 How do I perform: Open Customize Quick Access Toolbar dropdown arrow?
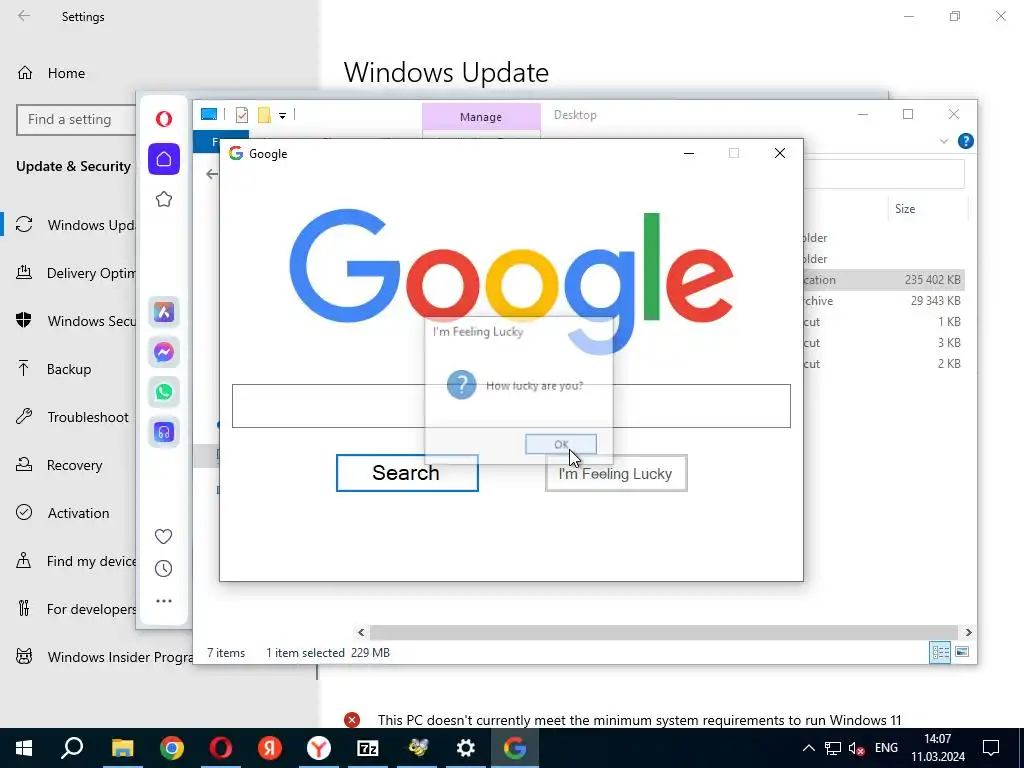282,116
